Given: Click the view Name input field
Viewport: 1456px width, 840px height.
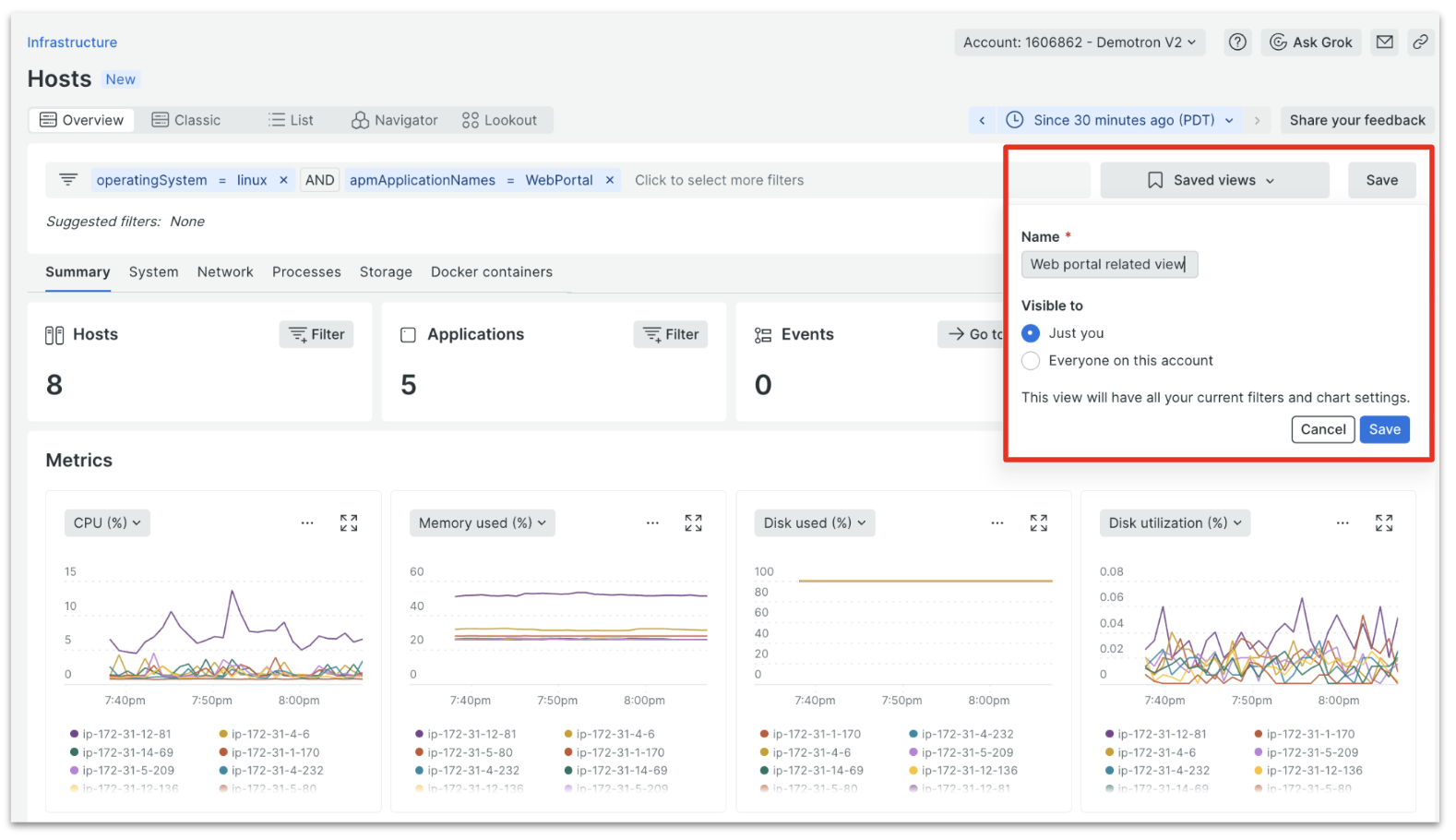Looking at the screenshot, I should [1109, 265].
